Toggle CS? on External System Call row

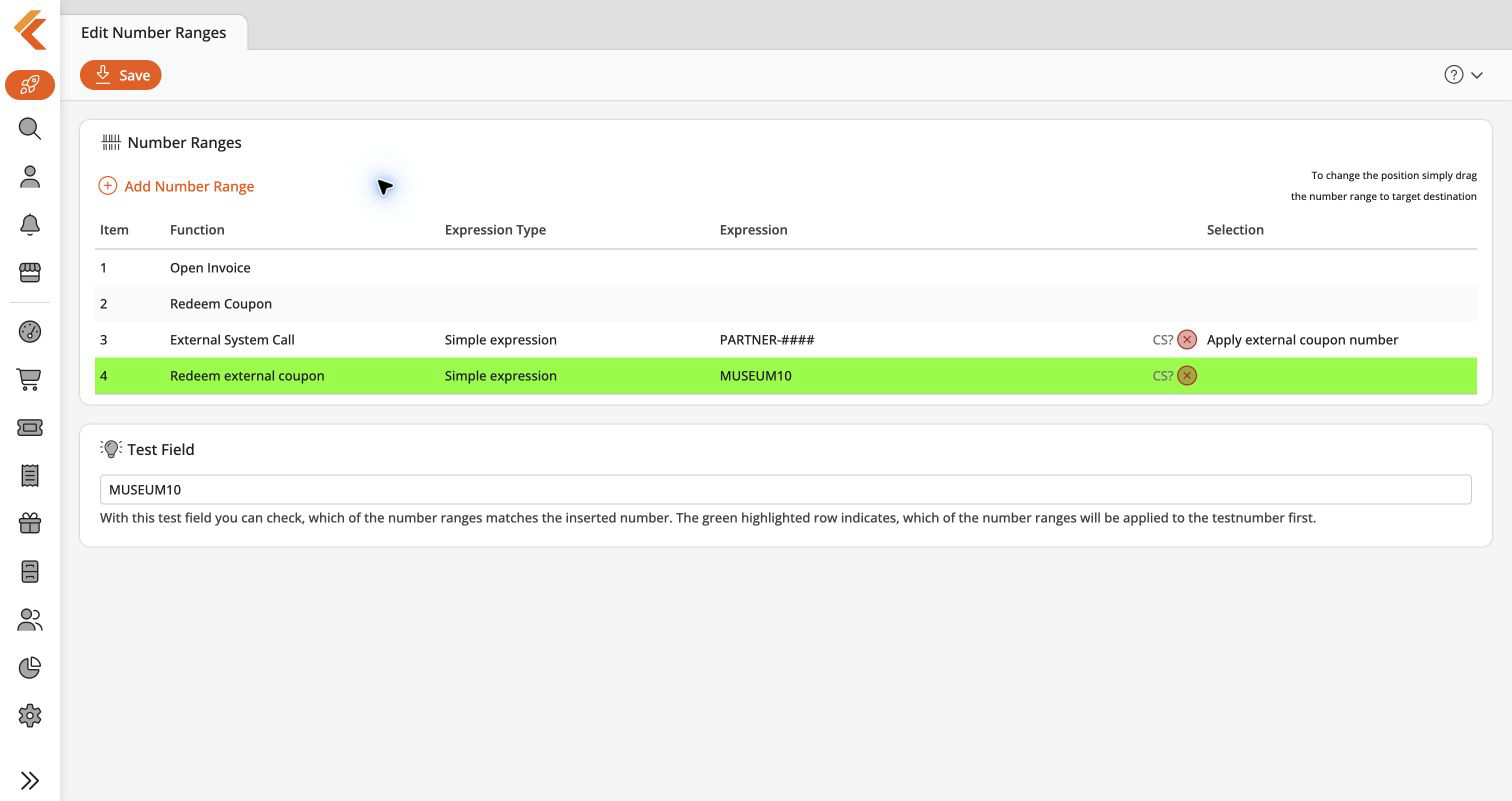pos(1162,340)
